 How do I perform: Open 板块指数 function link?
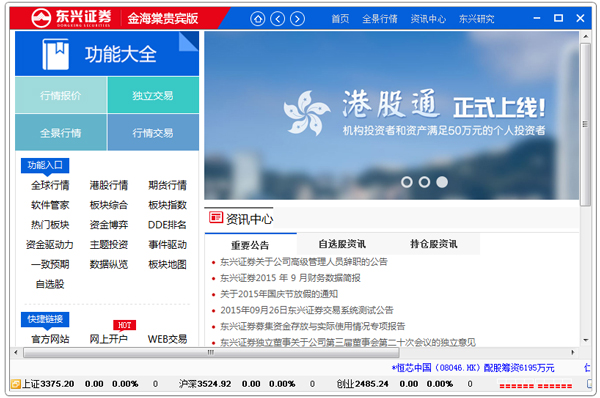click(167, 205)
